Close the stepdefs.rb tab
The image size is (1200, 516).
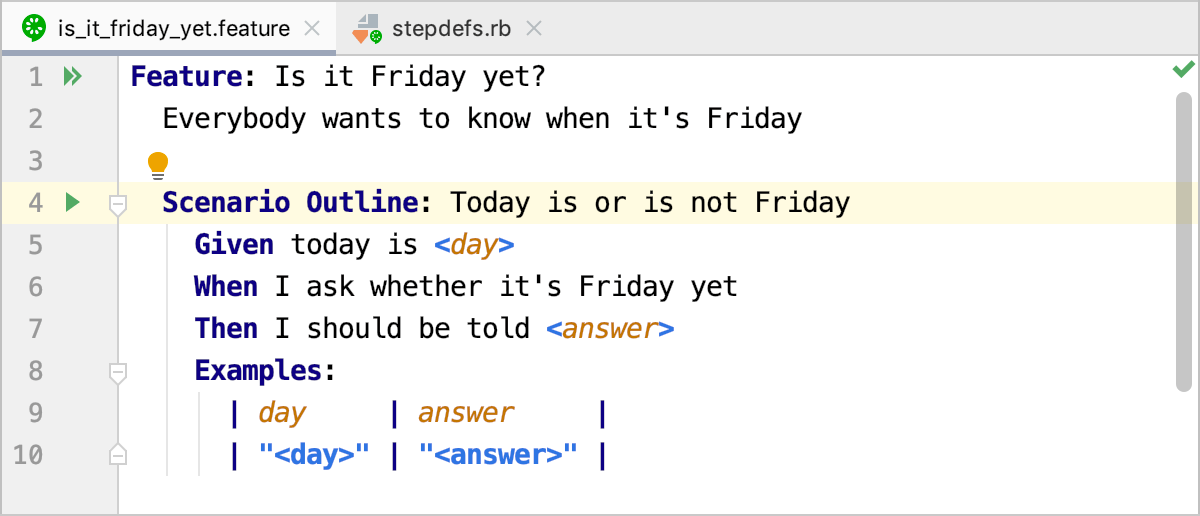534,29
